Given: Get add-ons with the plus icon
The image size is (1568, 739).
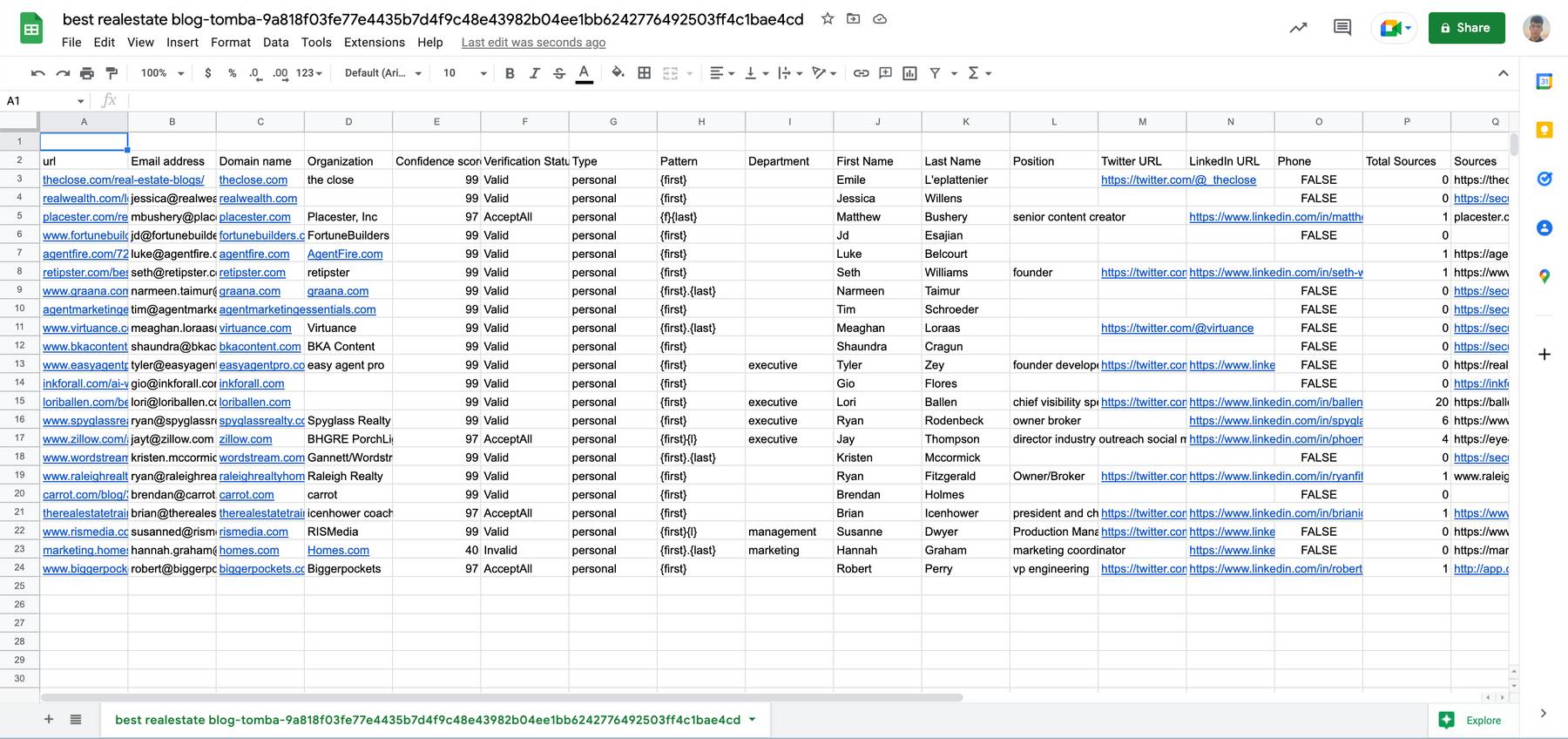Looking at the screenshot, I should click(x=1544, y=354).
